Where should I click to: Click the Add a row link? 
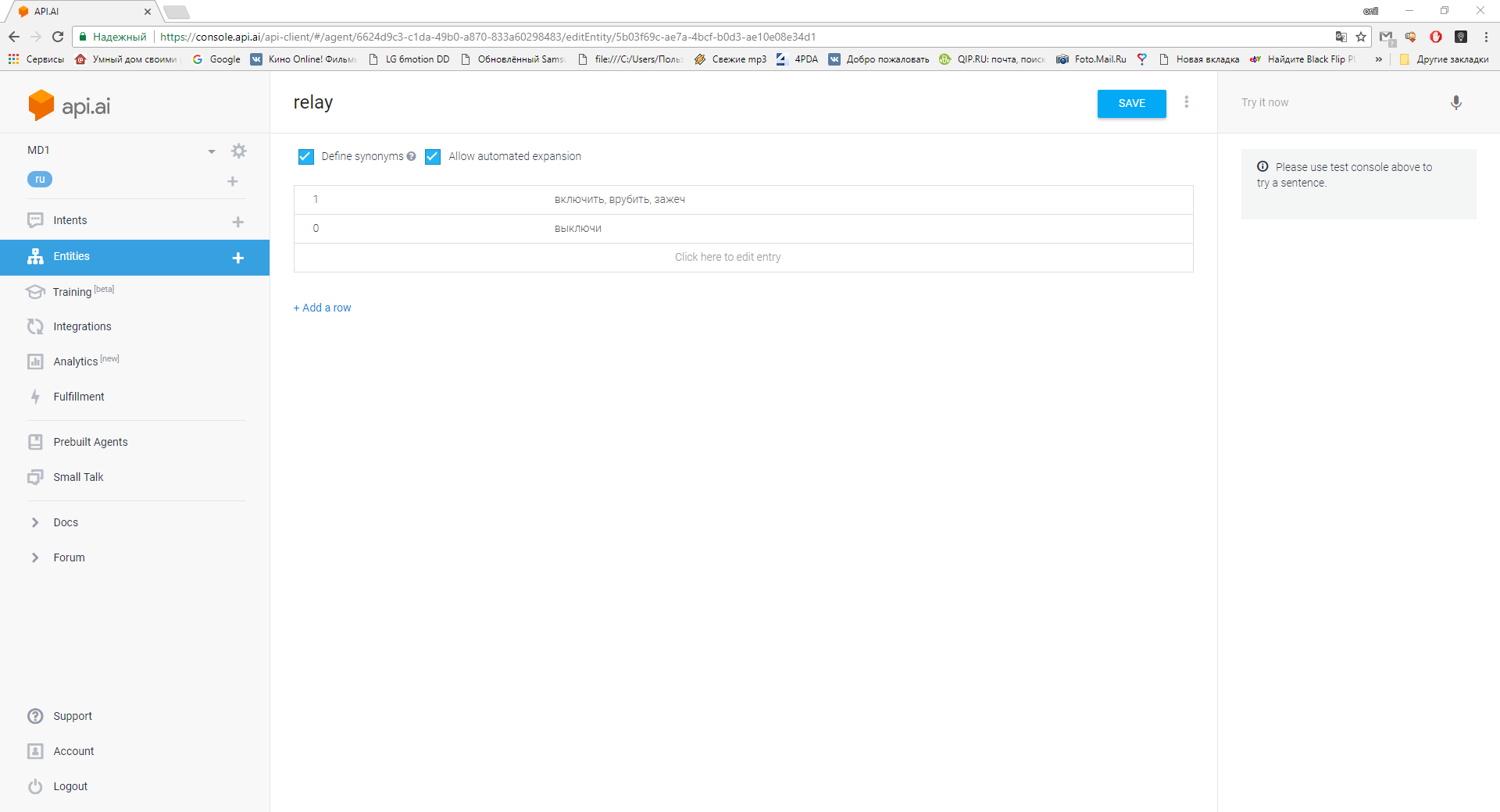(323, 308)
